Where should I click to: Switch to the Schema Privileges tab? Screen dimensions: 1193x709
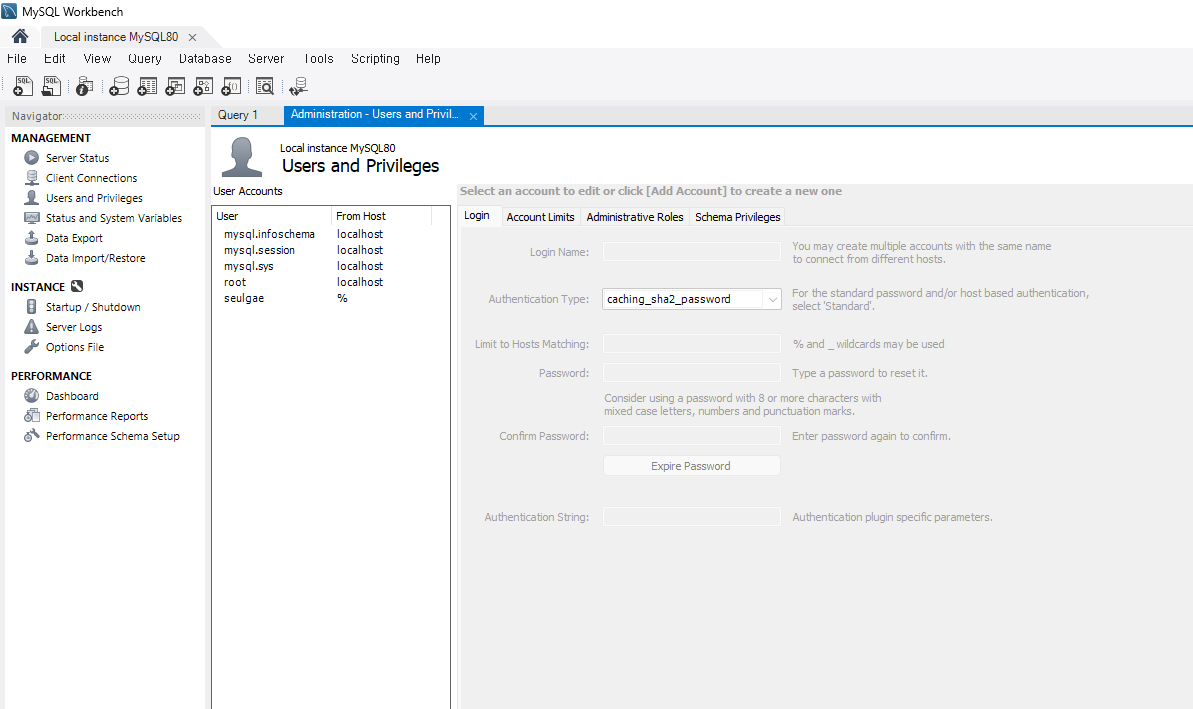tap(737, 217)
